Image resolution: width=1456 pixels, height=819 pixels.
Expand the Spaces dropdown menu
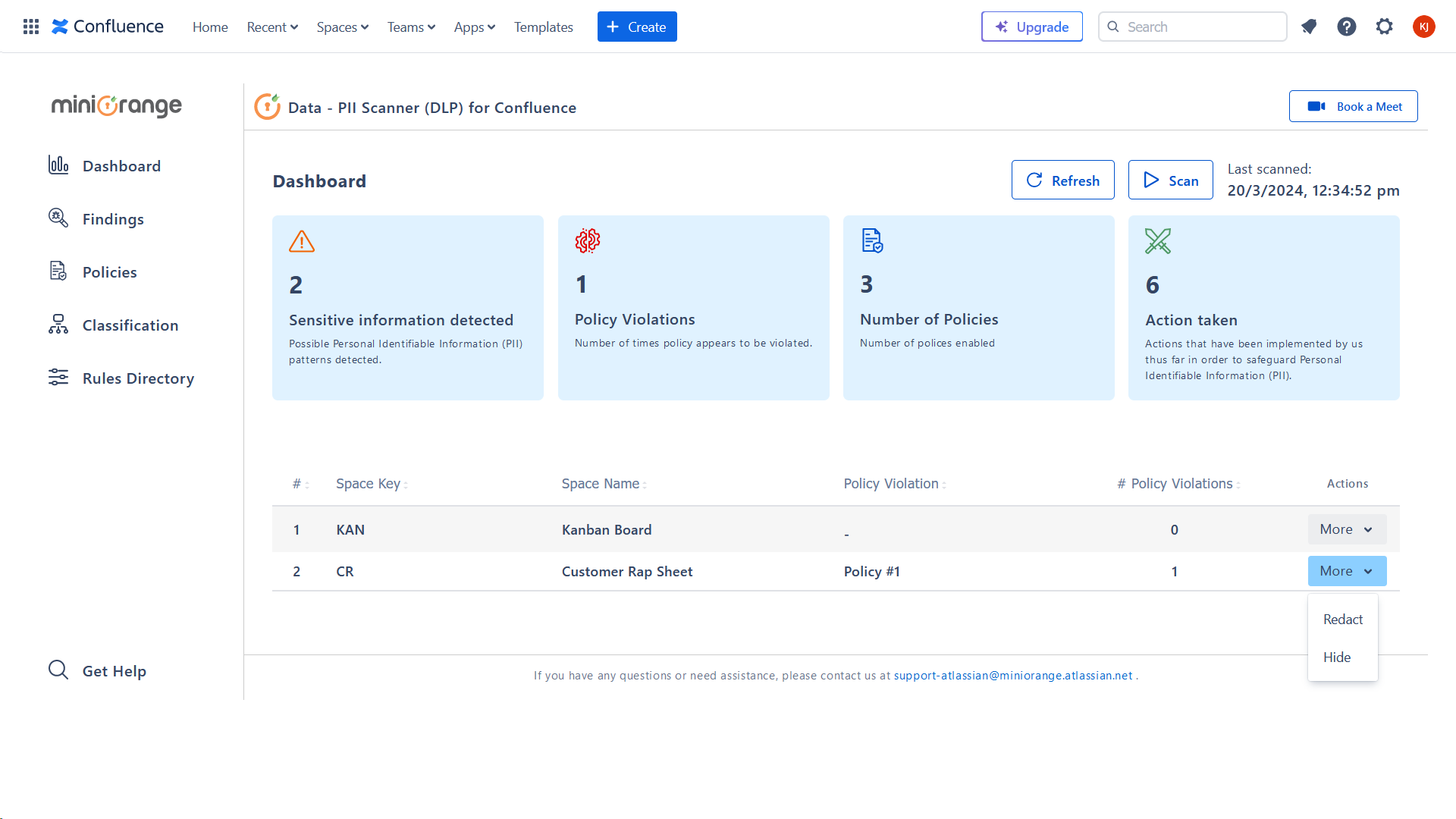342,27
